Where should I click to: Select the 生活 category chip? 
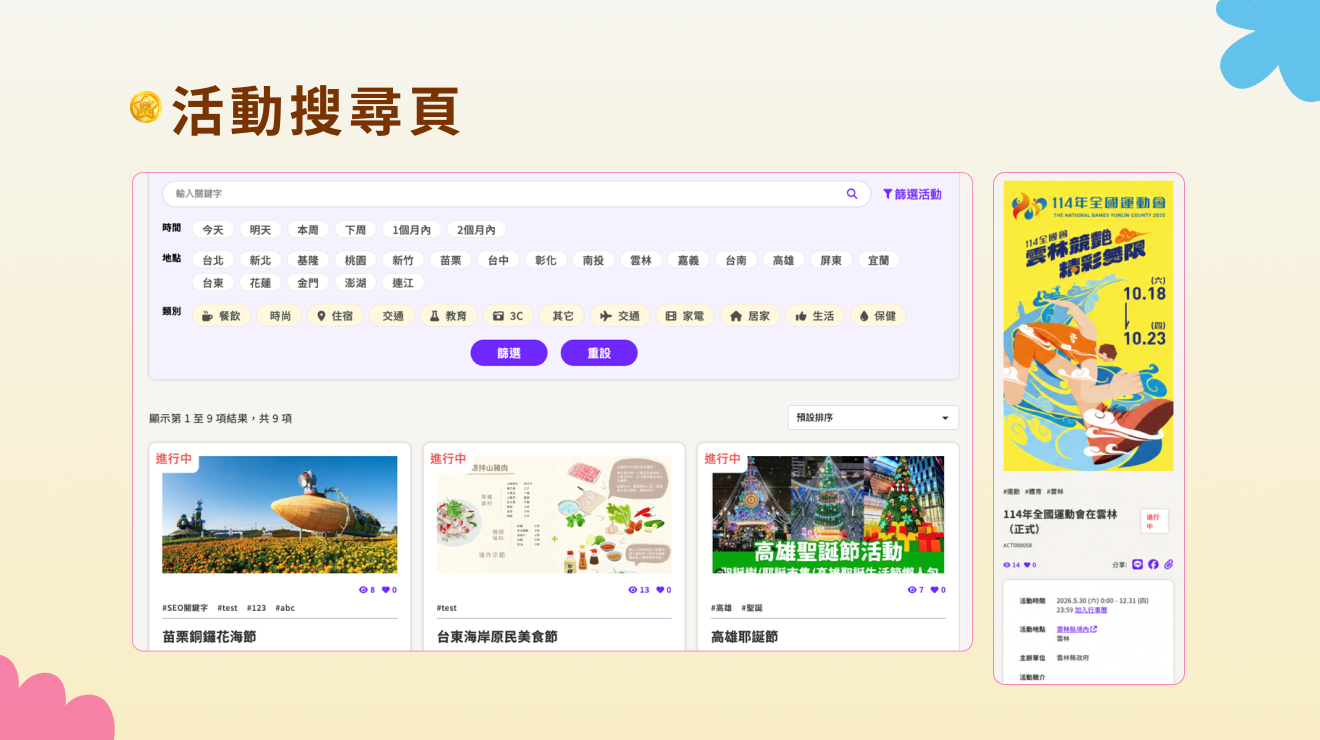point(815,316)
